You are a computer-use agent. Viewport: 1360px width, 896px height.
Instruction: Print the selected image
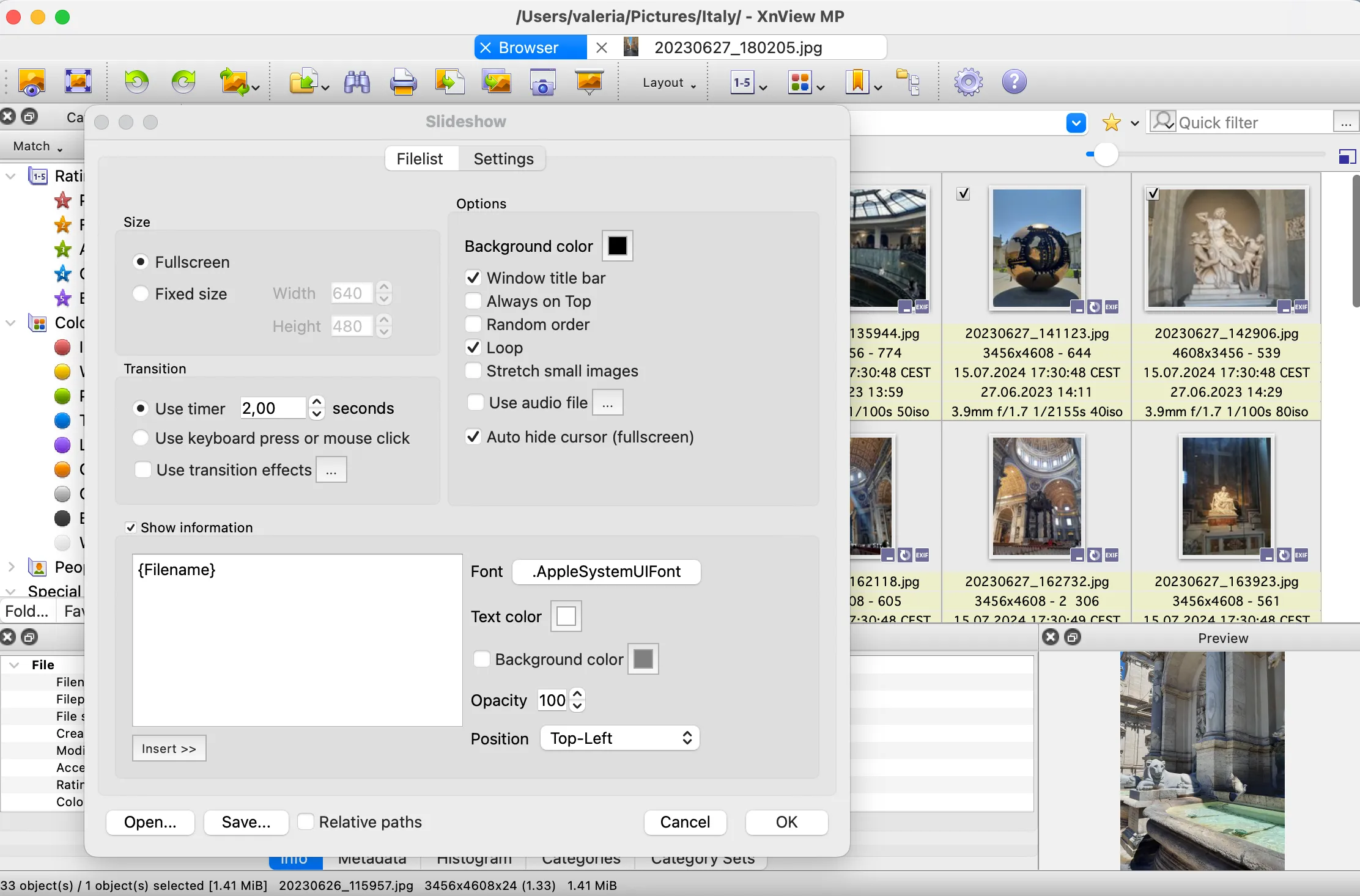click(402, 81)
